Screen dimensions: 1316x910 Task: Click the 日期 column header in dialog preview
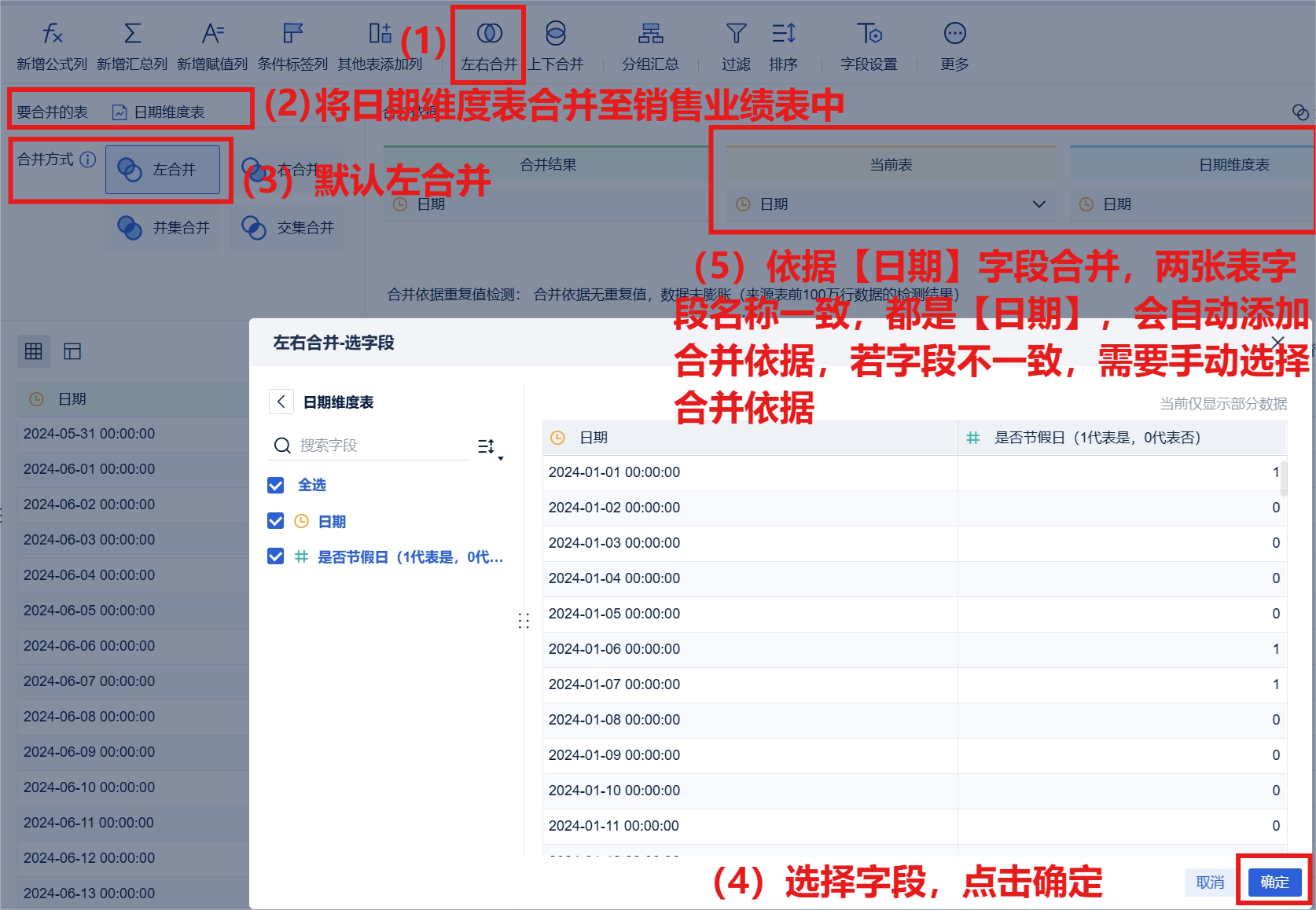pyautogui.click(x=750, y=438)
